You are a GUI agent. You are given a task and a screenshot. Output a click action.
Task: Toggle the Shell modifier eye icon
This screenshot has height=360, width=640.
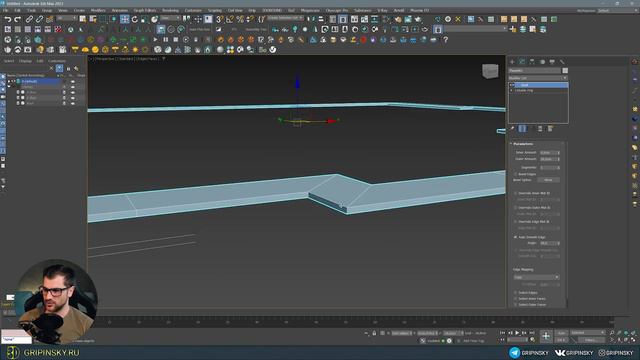[x=512, y=85]
